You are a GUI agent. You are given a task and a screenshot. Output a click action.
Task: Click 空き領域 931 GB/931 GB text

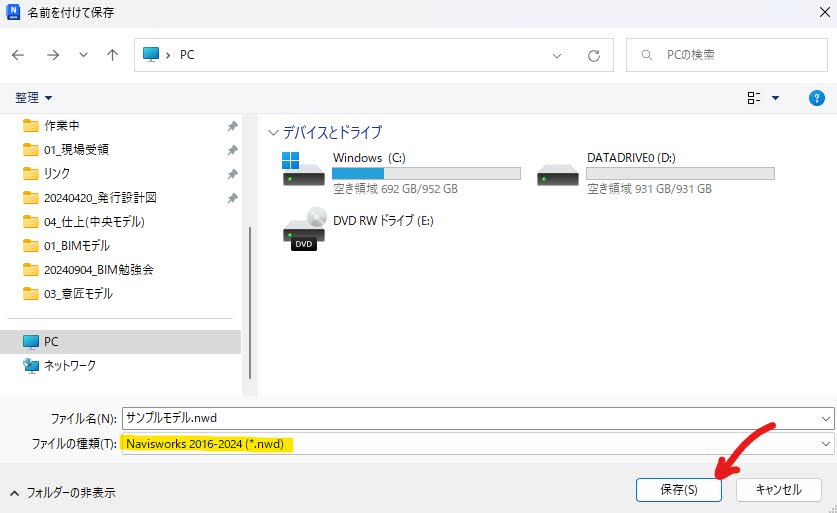click(649, 188)
